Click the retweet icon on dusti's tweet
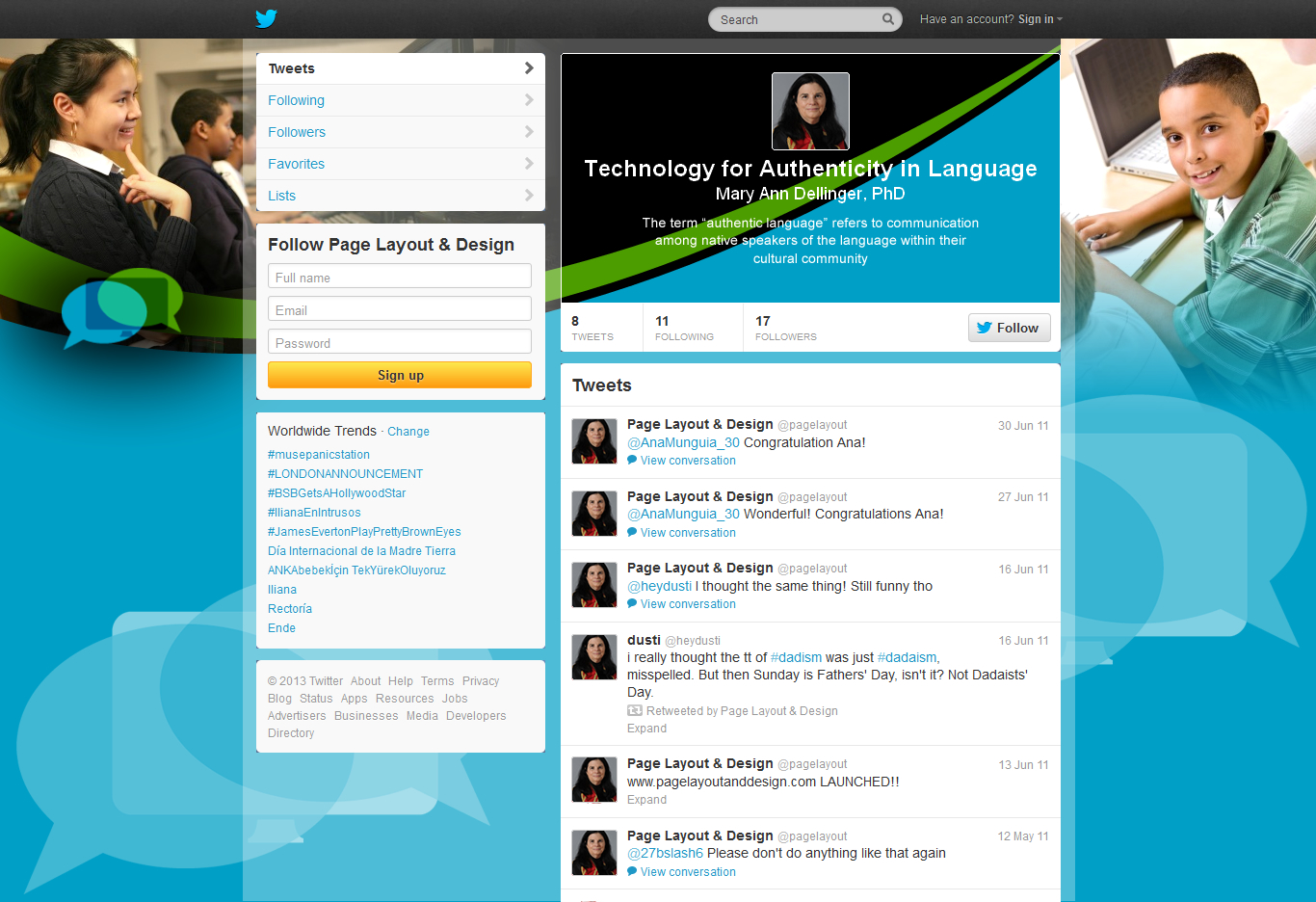The width and height of the screenshot is (1316, 902). (x=635, y=711)
